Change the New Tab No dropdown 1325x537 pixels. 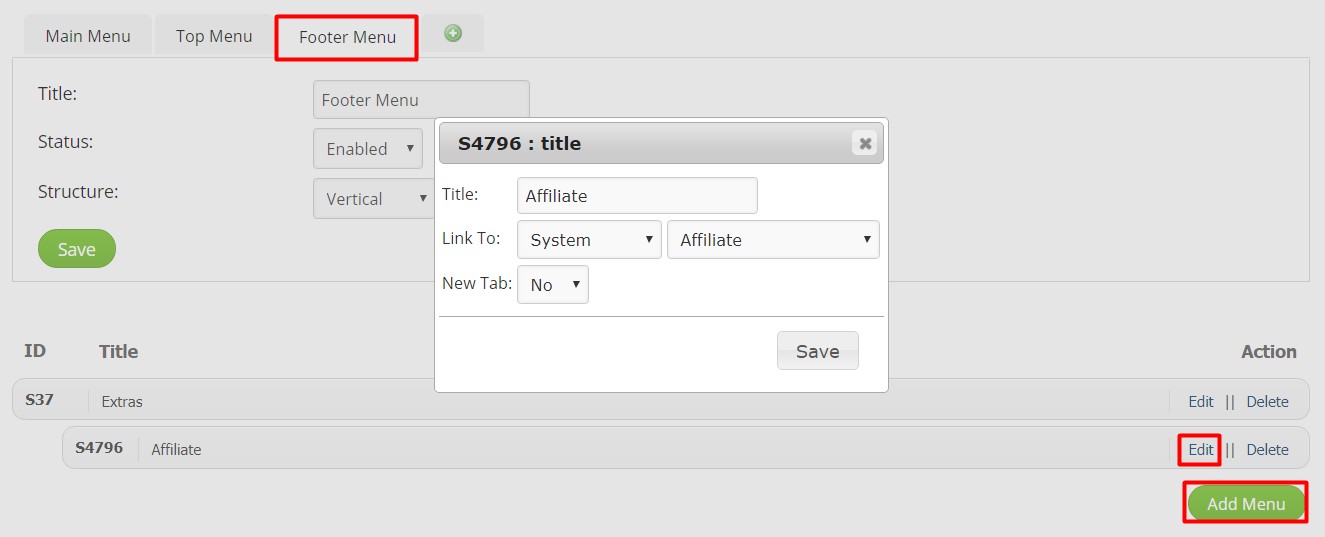pos(553,284)
